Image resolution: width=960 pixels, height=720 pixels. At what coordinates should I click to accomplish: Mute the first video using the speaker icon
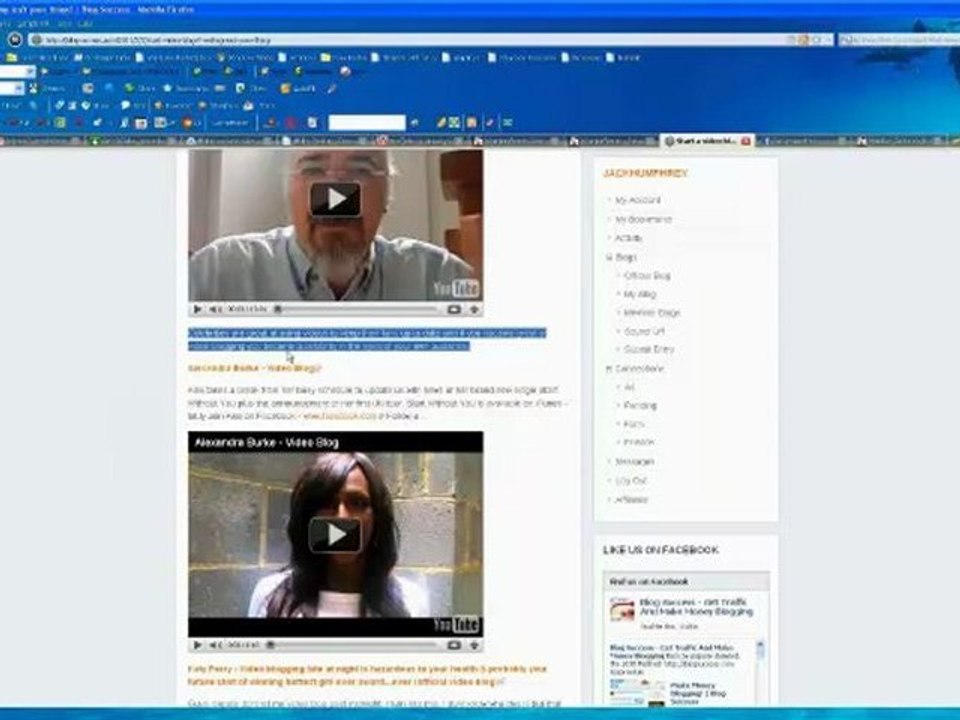(216, 309)
